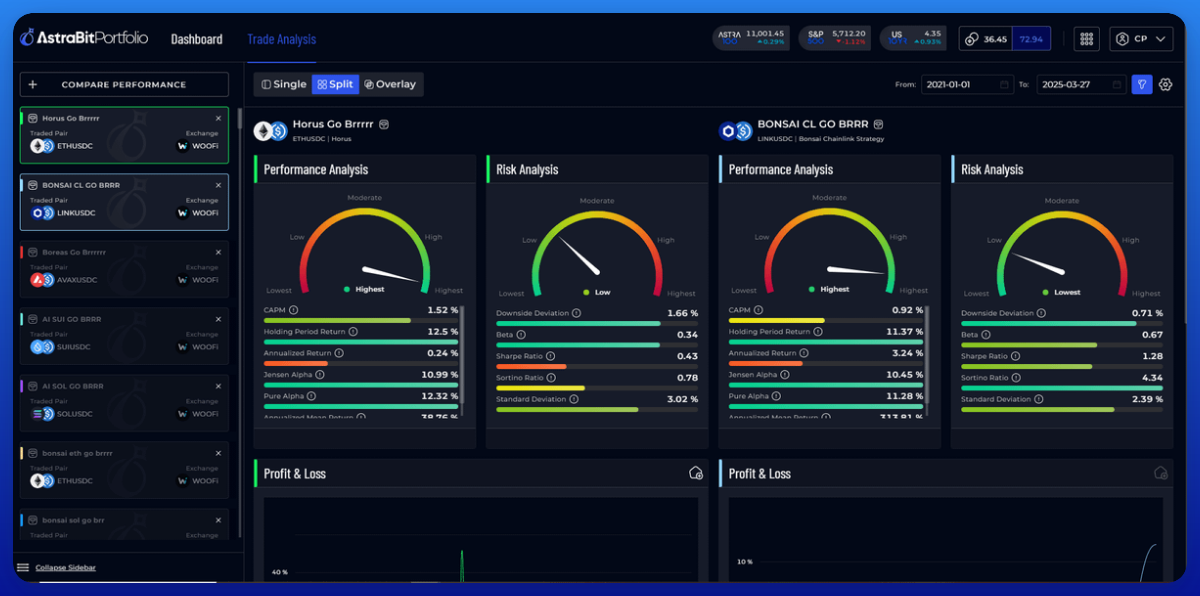Click info icon for Horus Holding Period Return
The image size is (1200, 596).
(x=353, y=331)
